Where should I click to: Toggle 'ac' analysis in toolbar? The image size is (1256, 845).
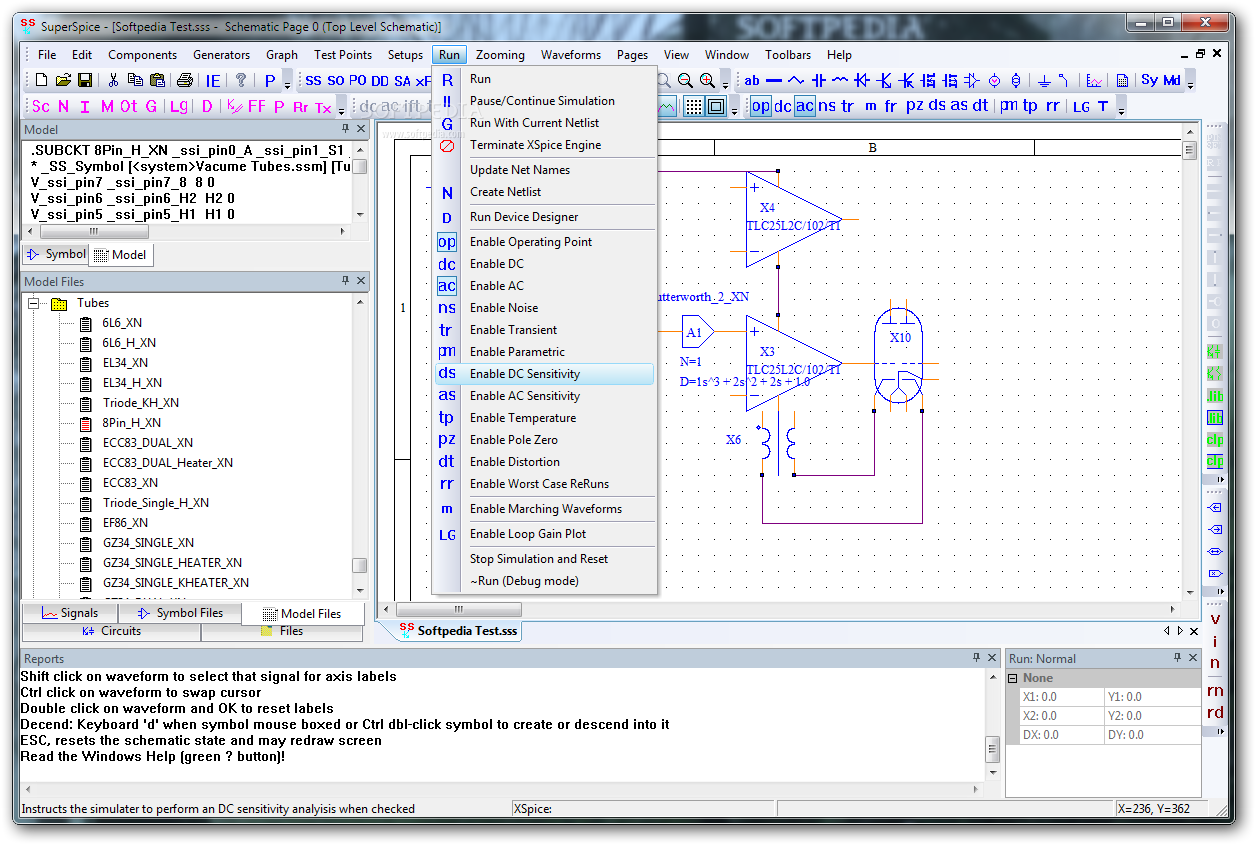[804, 106]
